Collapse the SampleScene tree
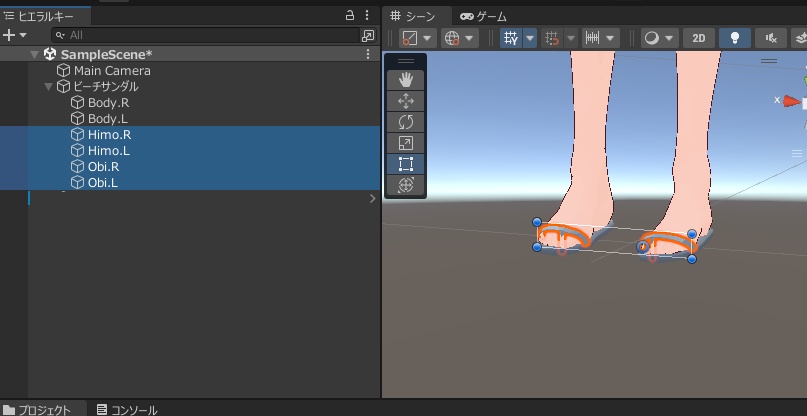 coord(35,54)
